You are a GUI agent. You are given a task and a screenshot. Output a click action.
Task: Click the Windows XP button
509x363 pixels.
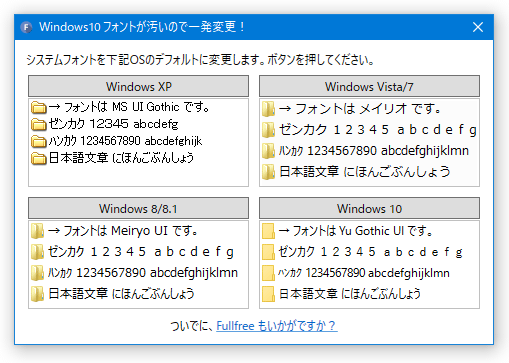click(x=138, y=86)
